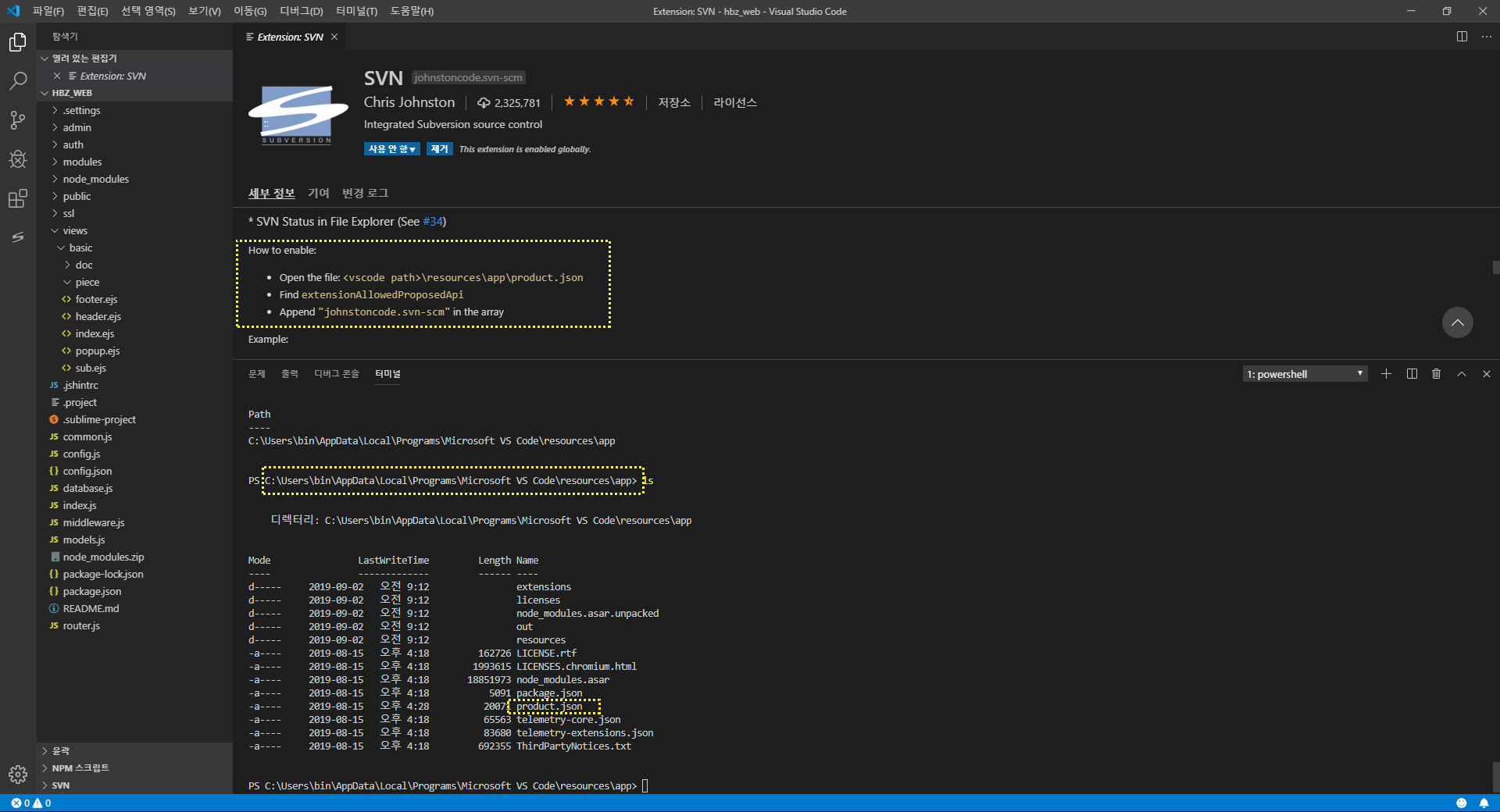Kill the terminal with trash icon
Screen dimensions: 1500x812
pos(1436,374)
